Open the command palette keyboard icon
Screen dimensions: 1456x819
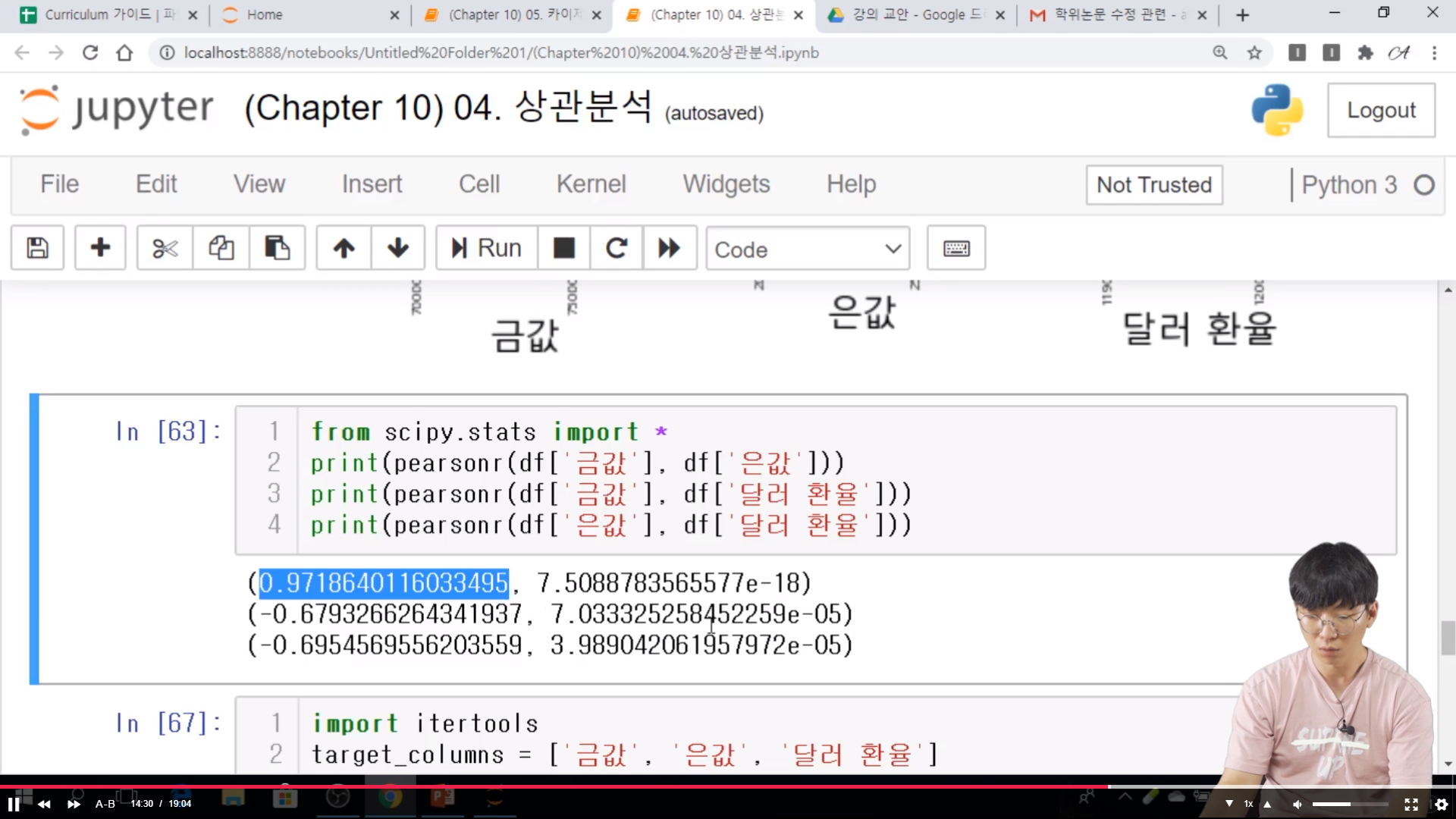point(956,248)
